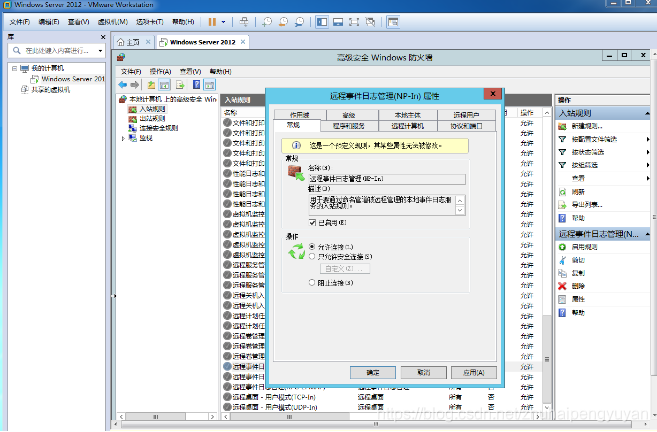This screenshot has width=657, height=432.
Task: Click the up one level folder icon
Action: (151, 85)
